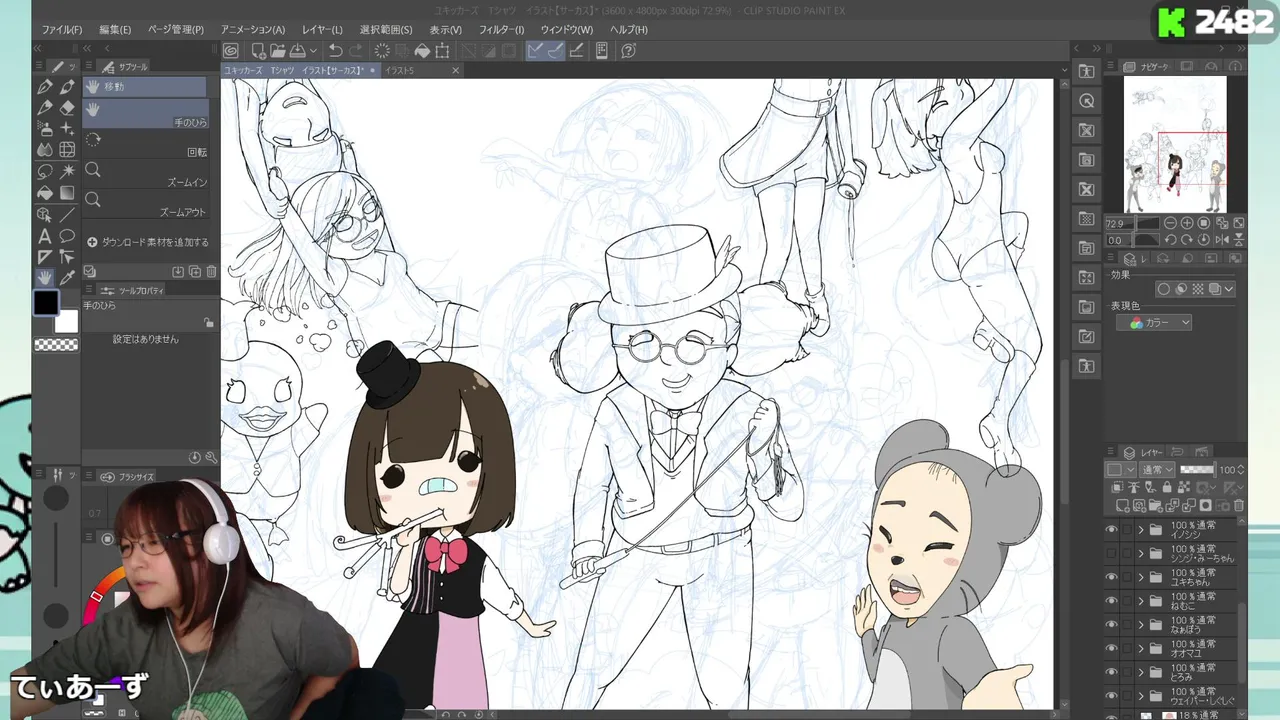
Task: Hide the ウェイバー・しぐしぐ layer folder
Action: [1111, 697]
